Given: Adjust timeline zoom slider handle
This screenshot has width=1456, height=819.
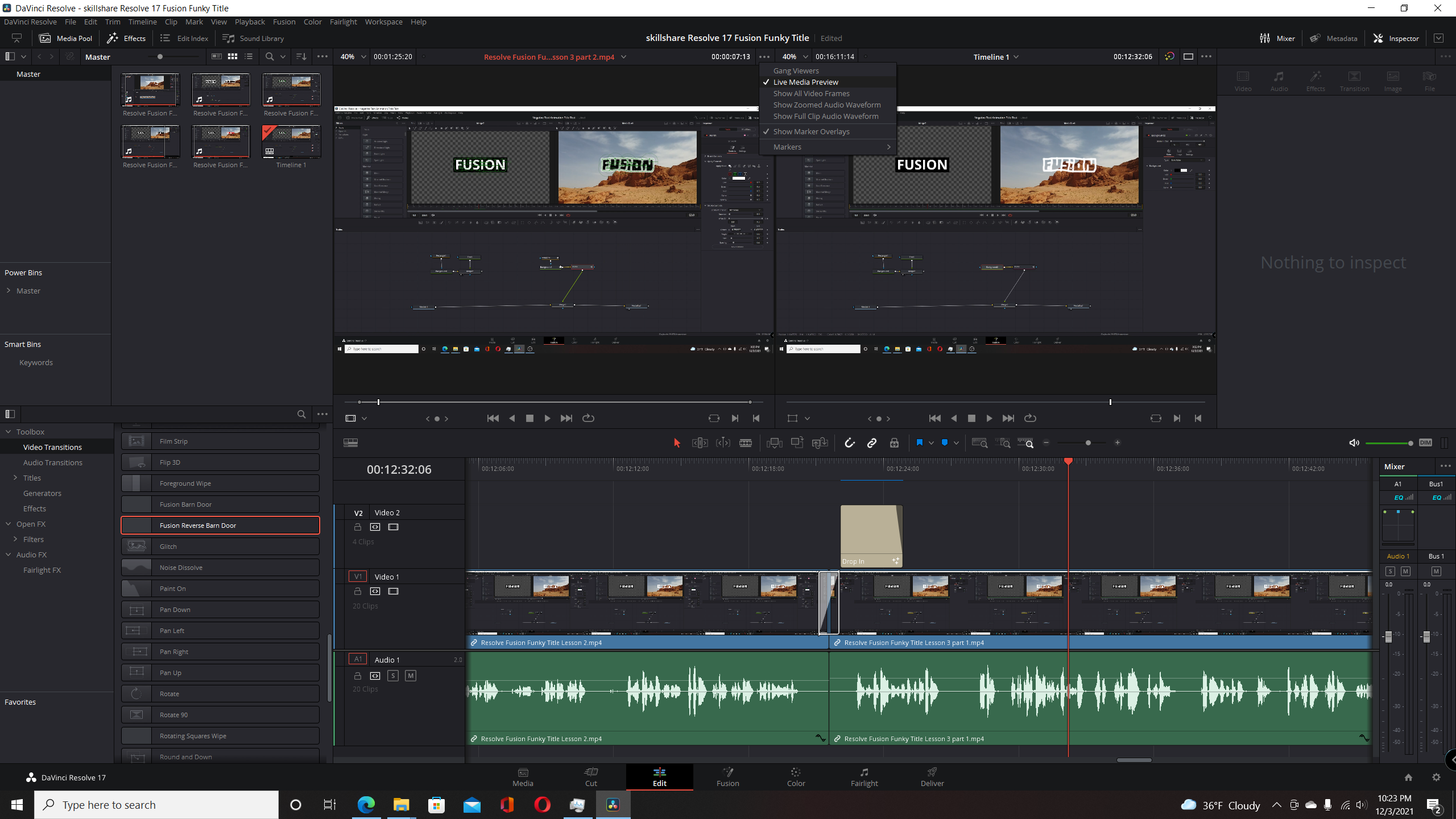Looking at the screenshot, I should point(1088,443).
